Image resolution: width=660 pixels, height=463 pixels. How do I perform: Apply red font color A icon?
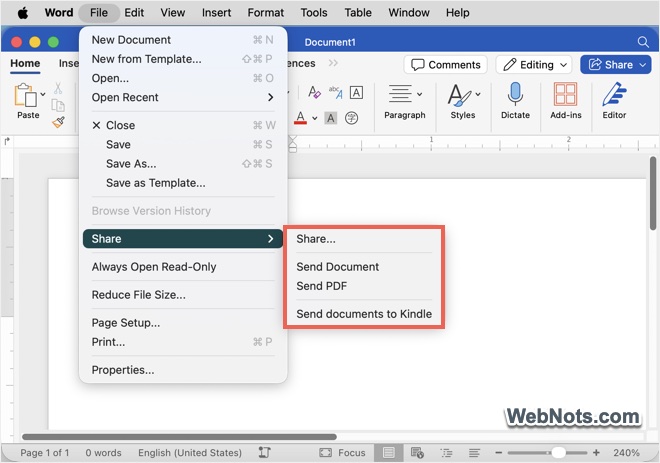(x=300, y=118)
